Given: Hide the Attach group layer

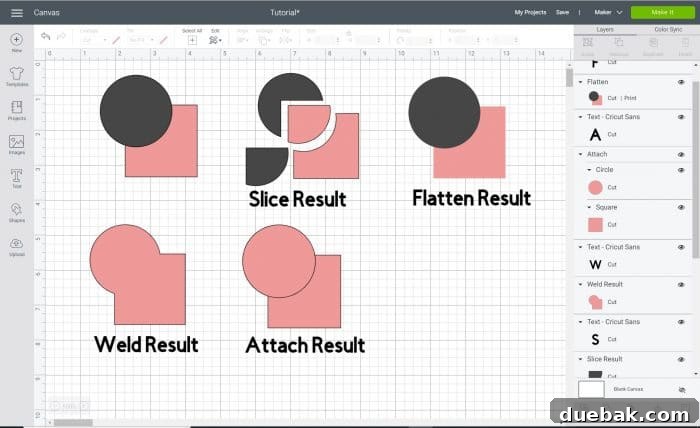Looking at the screenshot, I should (x=681, y=154).
